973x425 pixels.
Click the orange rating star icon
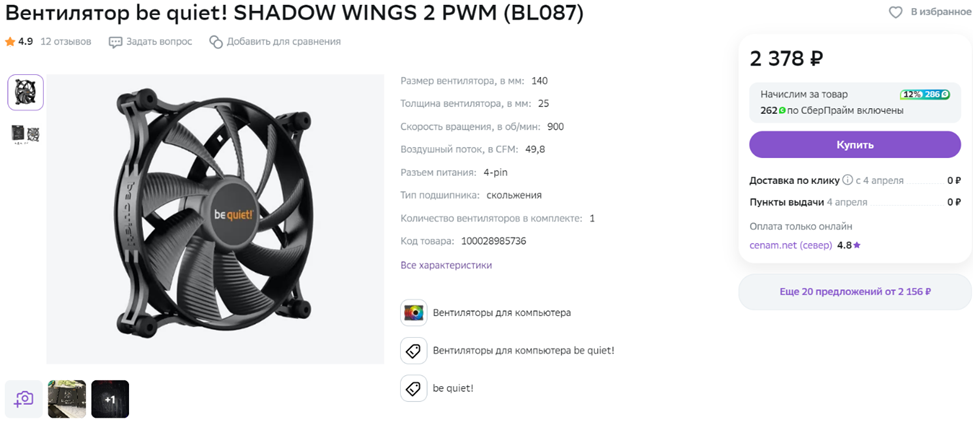tap(10, 42)
